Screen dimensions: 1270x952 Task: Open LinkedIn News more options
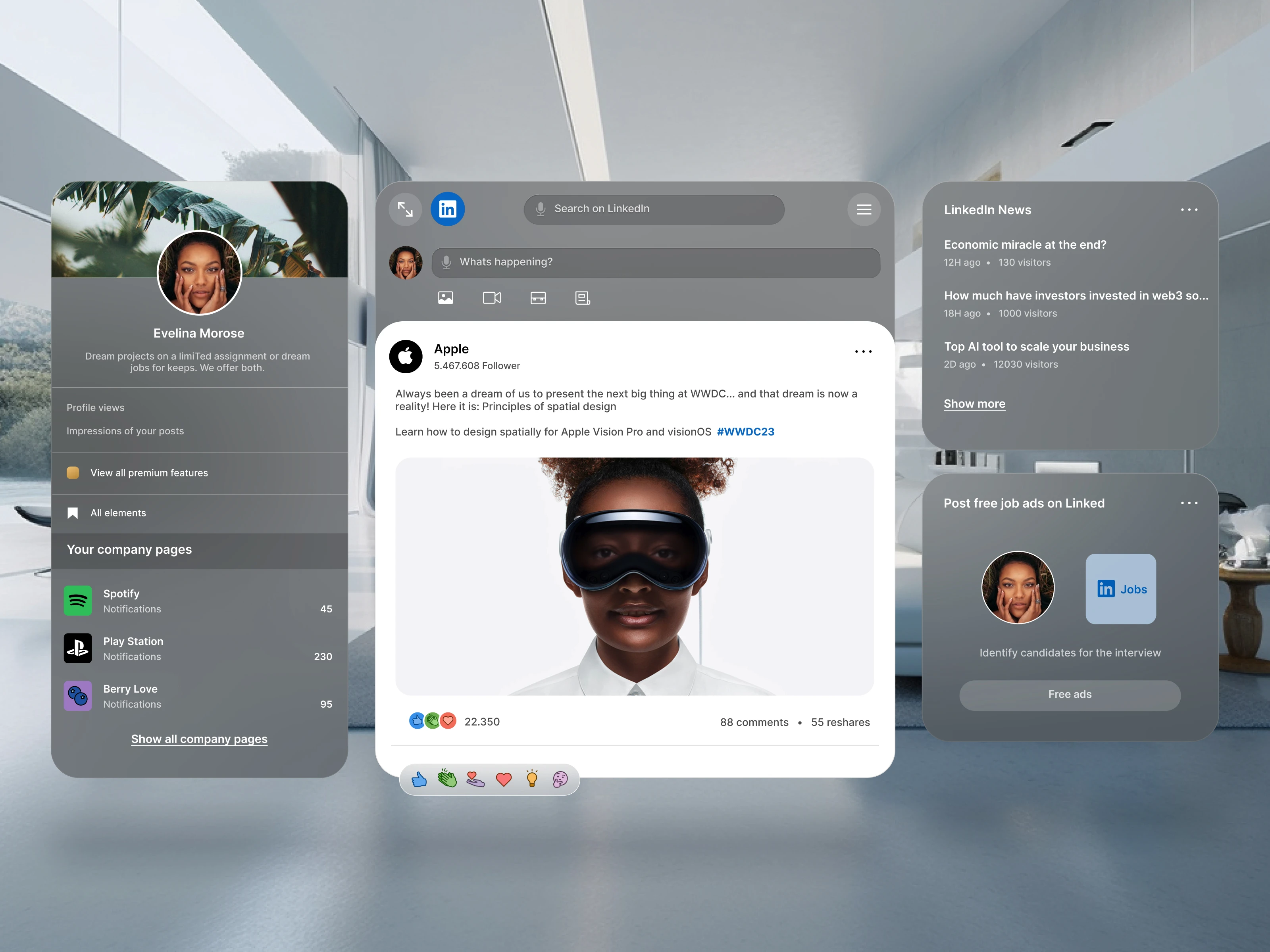[1189, 210]
